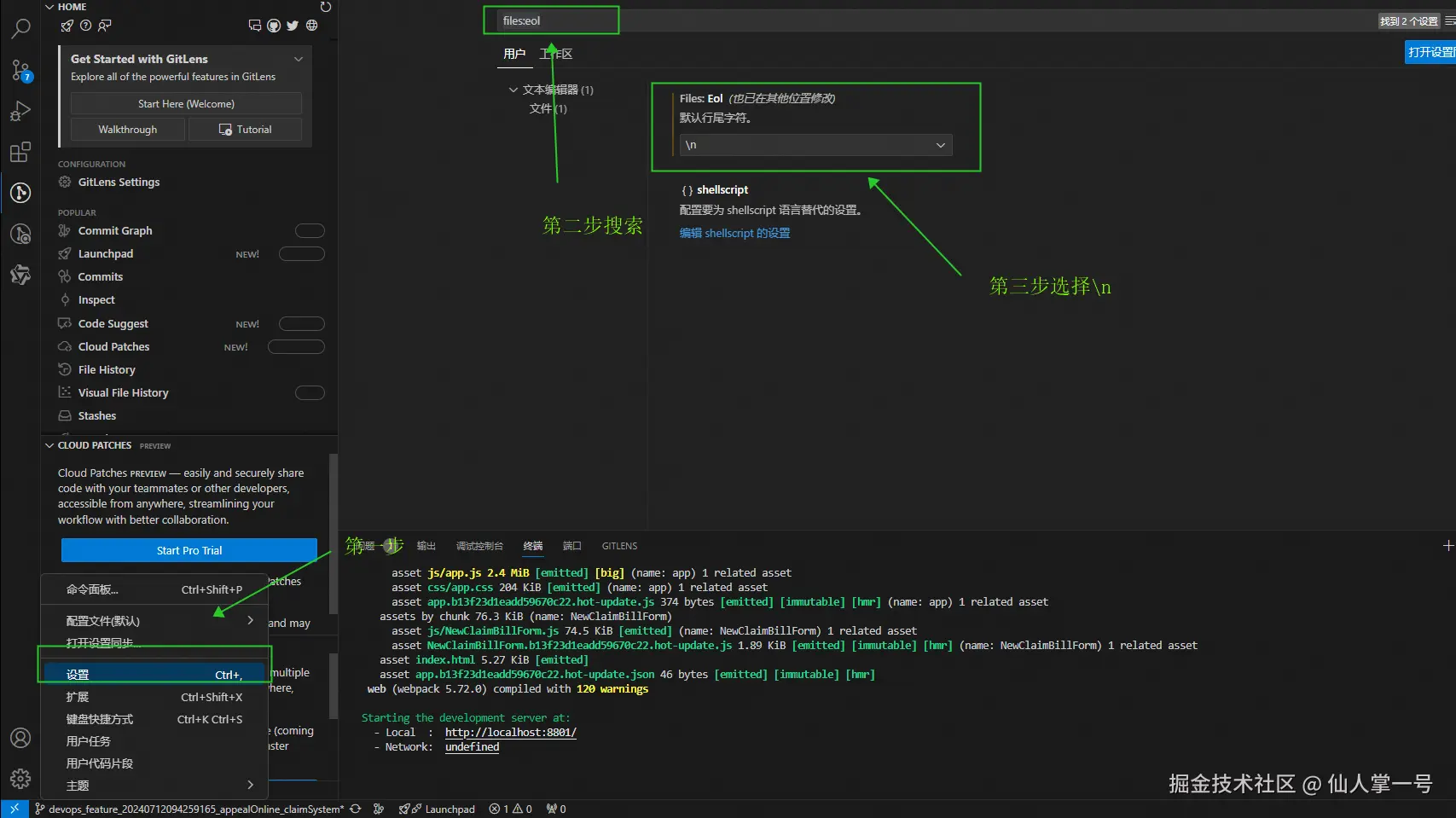Open GitLens GitHub icon link
This screenshot has width=1456, height=818.
[x=274, y=26]
